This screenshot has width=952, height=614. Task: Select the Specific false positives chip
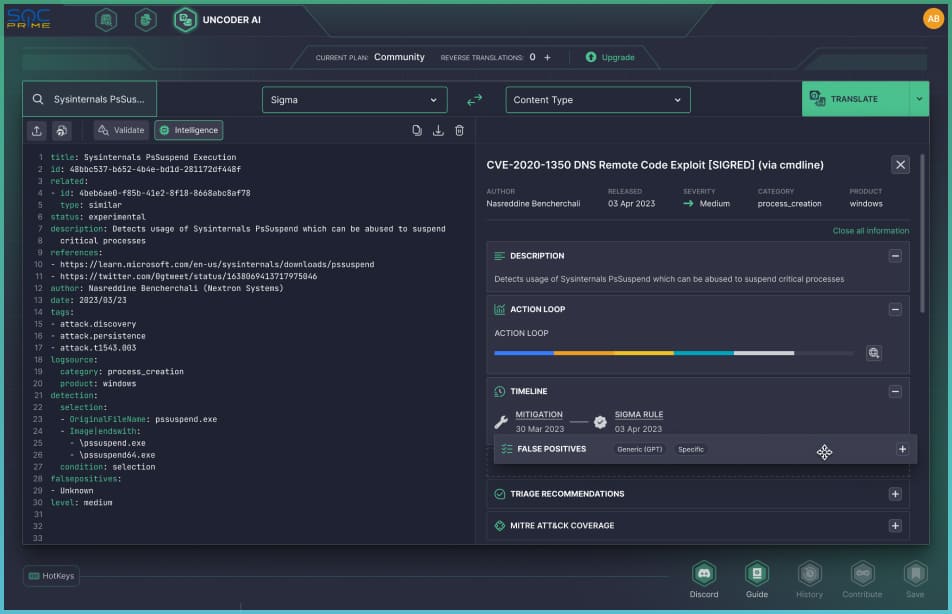click(691, 449)
